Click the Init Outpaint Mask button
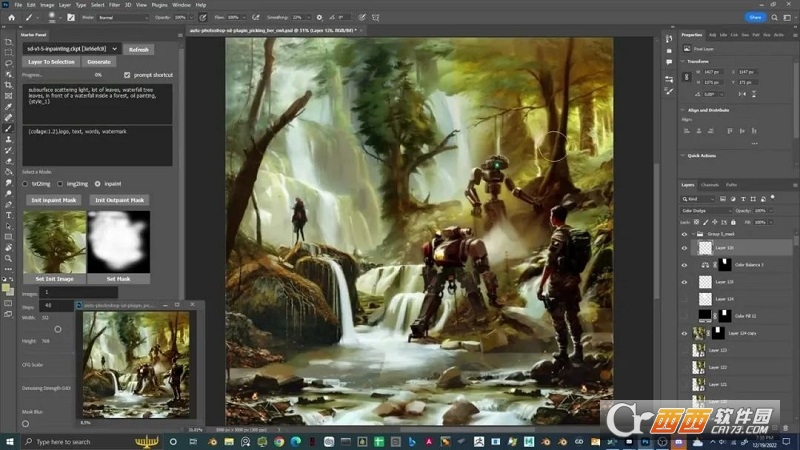This screenshot has width=800, height=450. coord(119,200)
